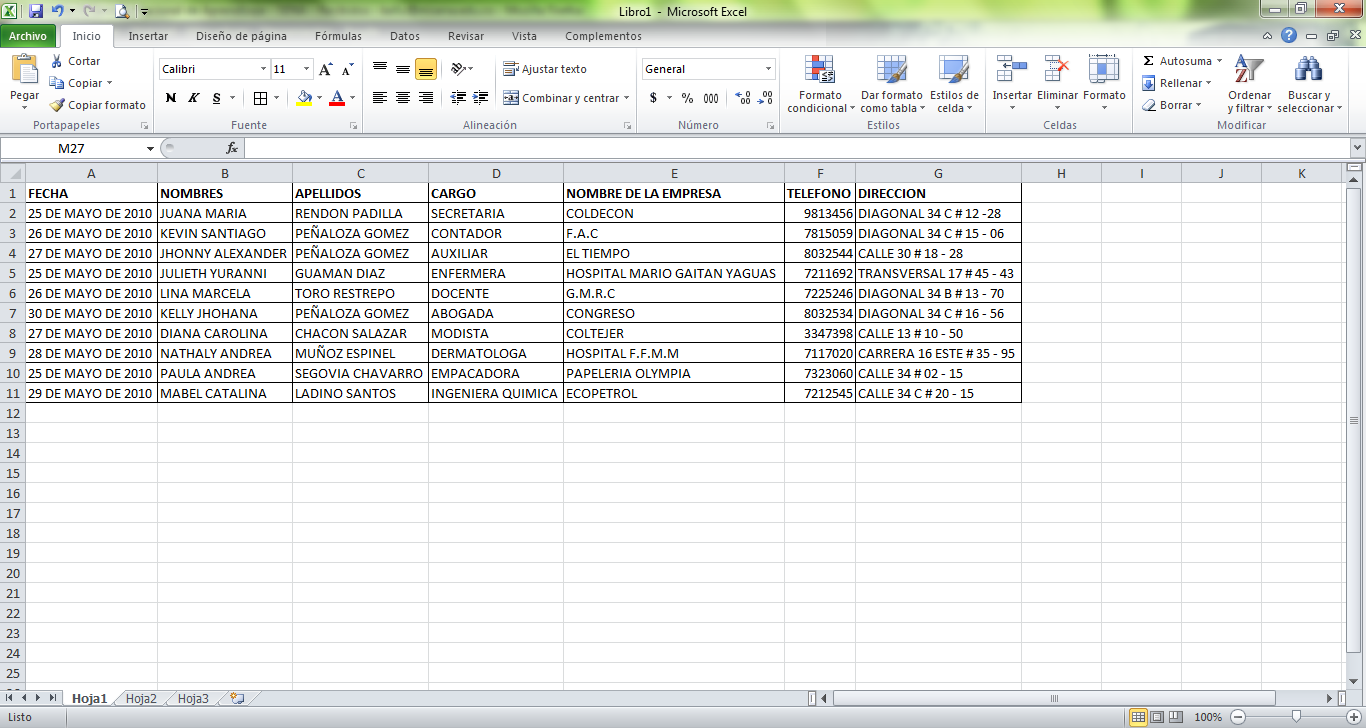Click Eliminar cells icon

point(1057,70)
